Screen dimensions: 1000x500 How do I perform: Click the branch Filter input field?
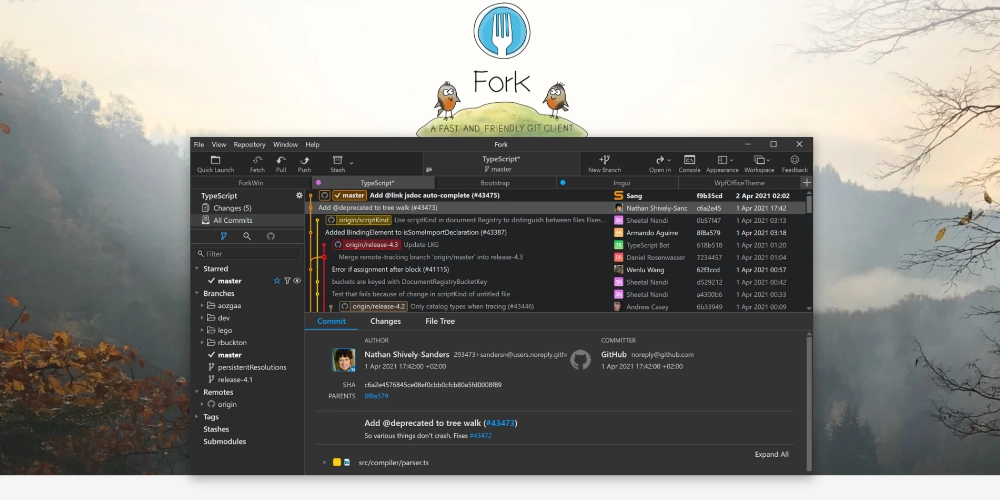click(248, 254)
